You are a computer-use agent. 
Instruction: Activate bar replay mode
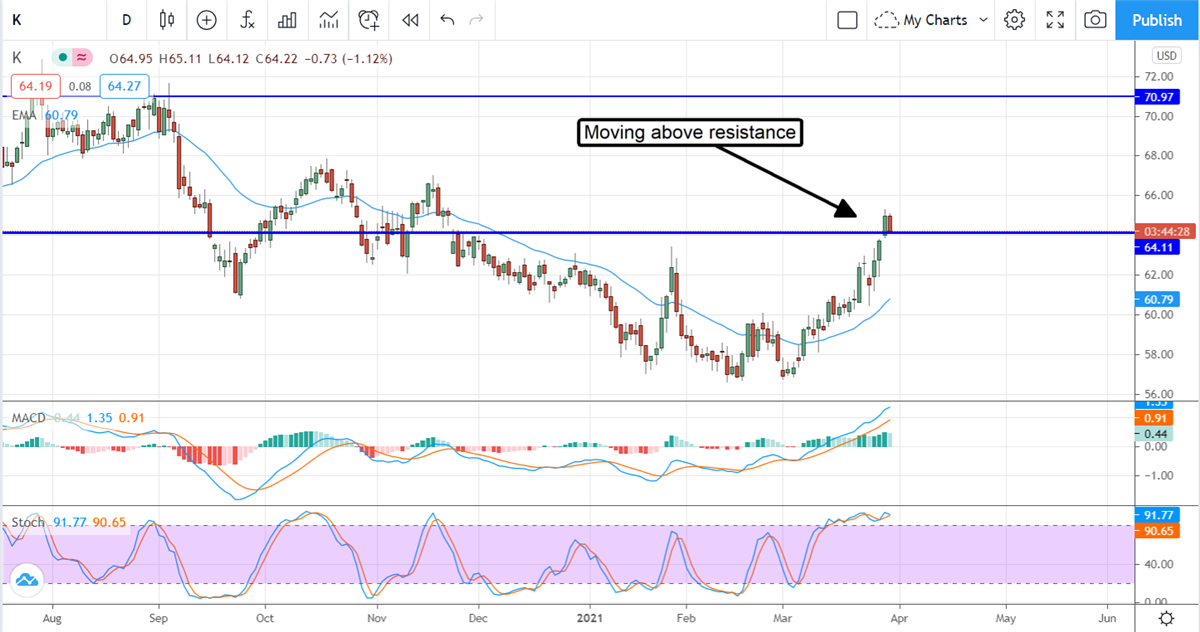pyautogui.click(x=409, y=20)
